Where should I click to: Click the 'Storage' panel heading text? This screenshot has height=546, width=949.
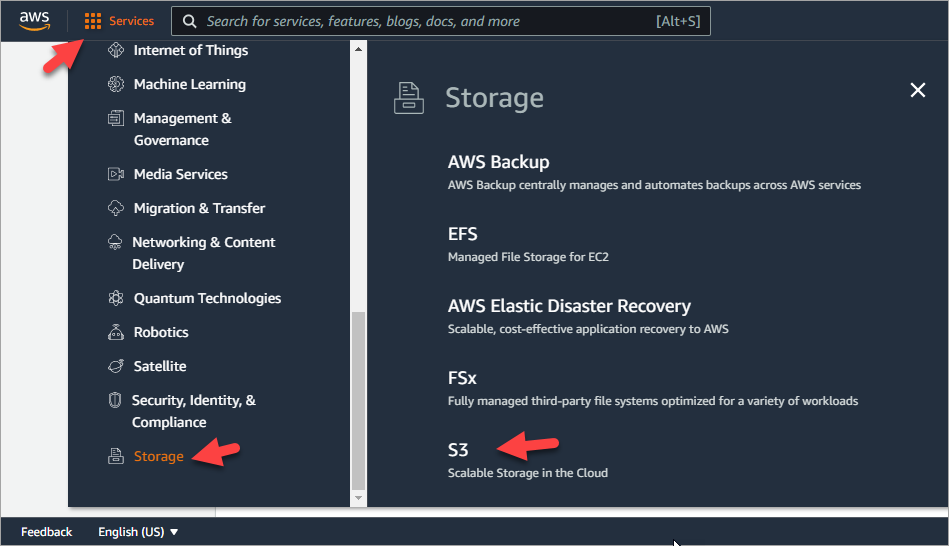494,98
